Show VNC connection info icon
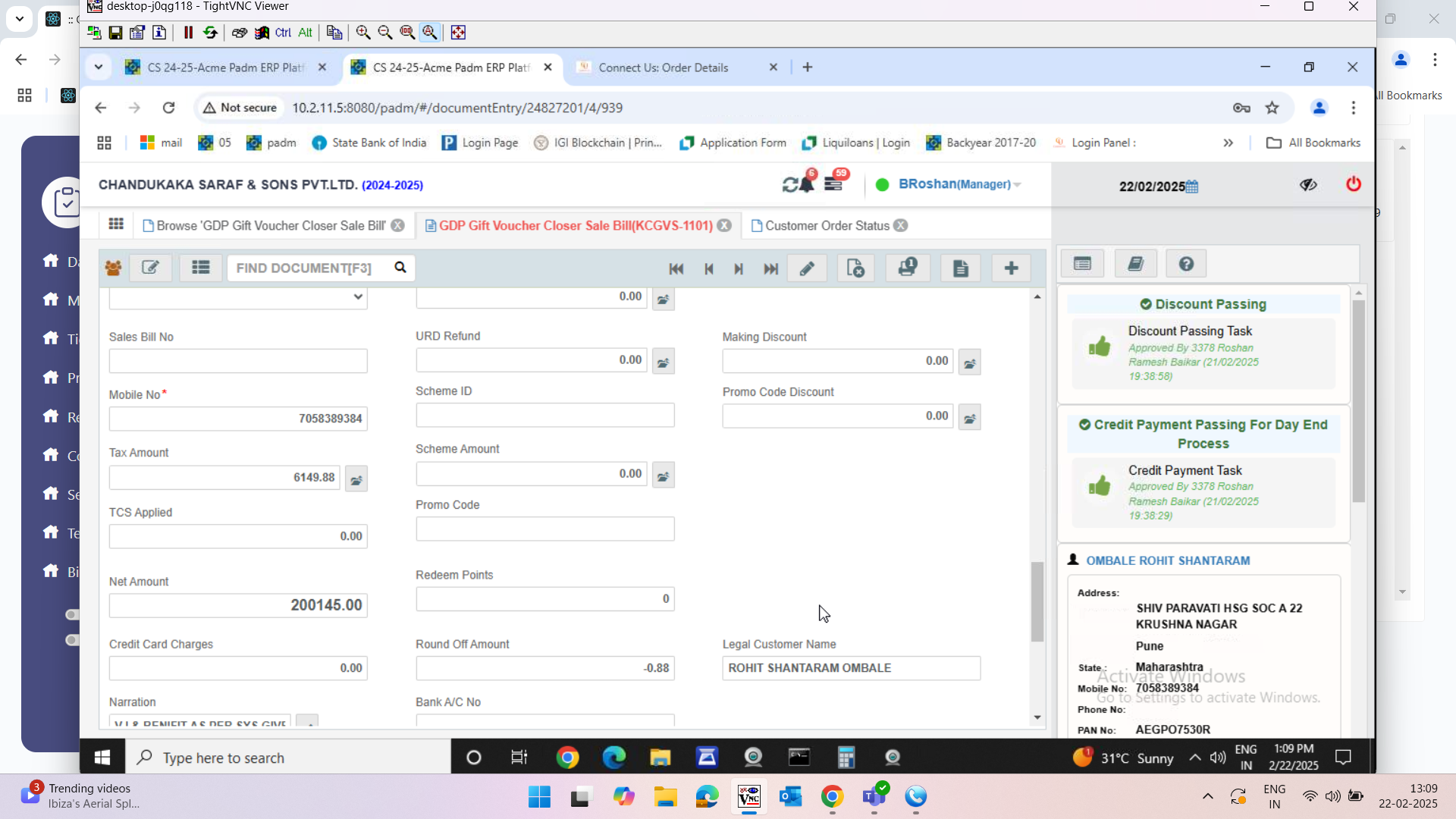This screenshot has width=1456, height=819. (x=159, y=33)
